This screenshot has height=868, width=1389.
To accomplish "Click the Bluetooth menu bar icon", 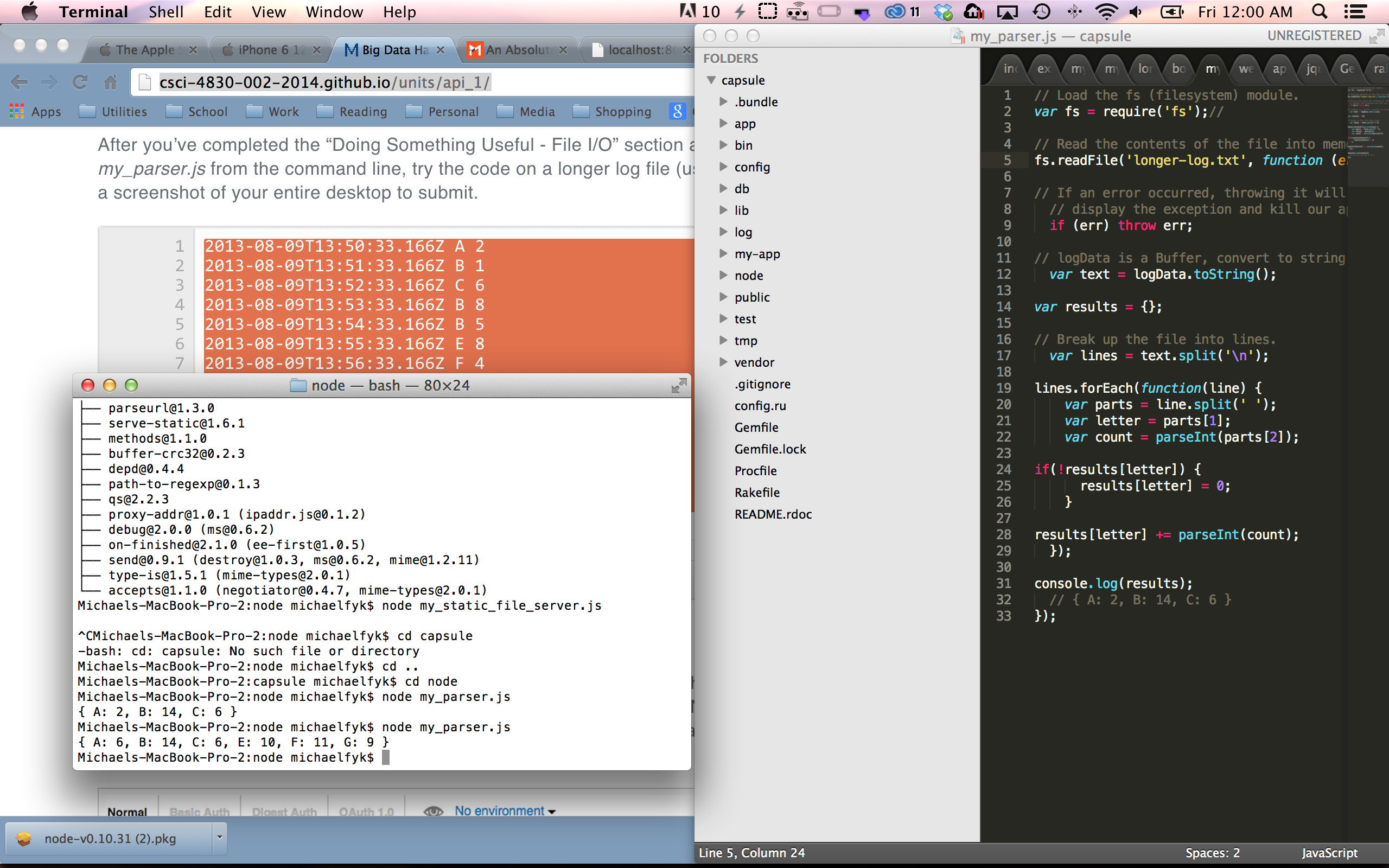I will [1074, 11].
